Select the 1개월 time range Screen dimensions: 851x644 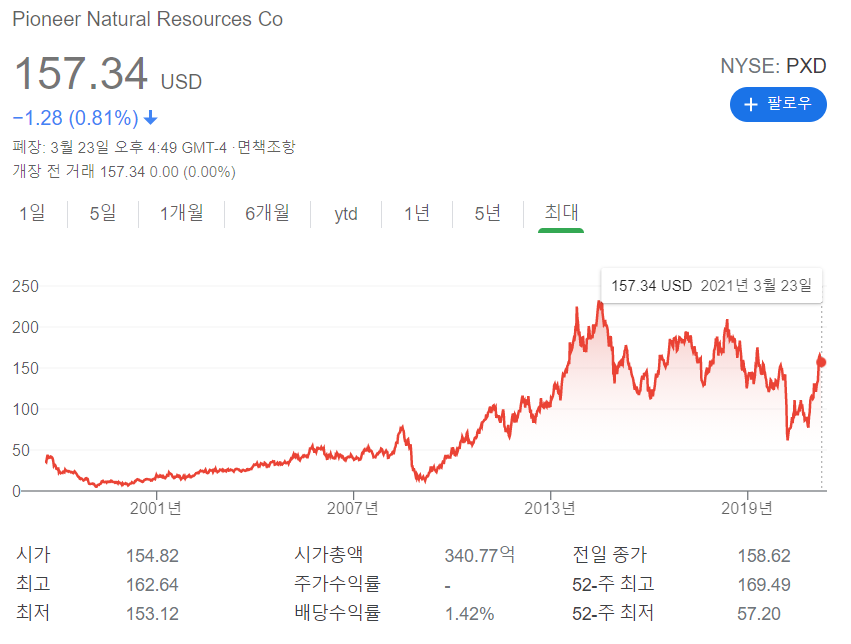180,213
